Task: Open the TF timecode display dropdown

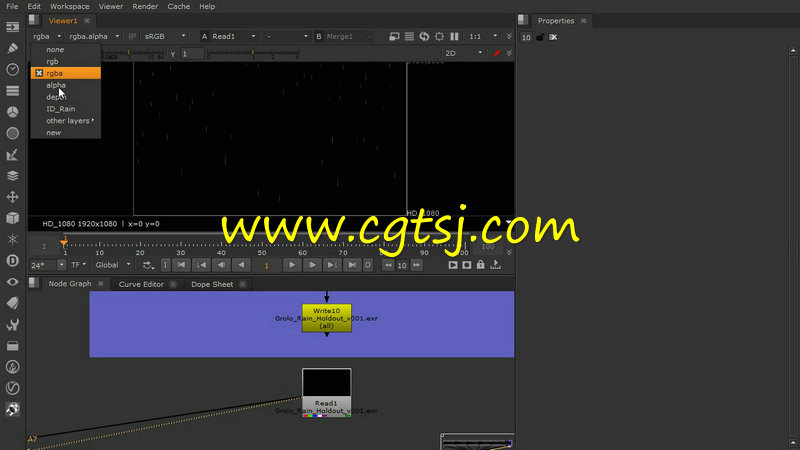Action: coord(78,265)
